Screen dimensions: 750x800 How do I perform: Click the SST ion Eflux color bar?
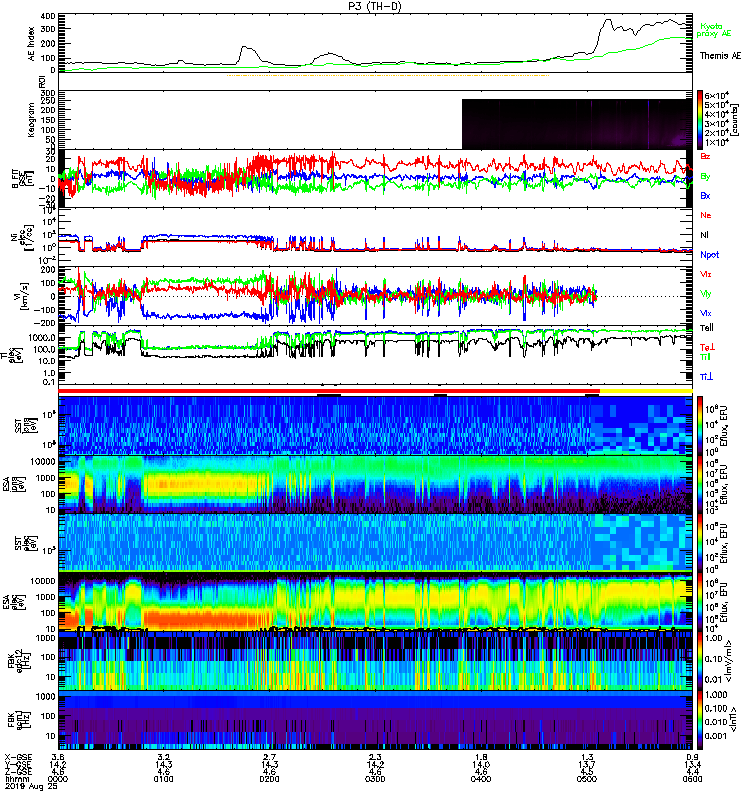(699, 425)
